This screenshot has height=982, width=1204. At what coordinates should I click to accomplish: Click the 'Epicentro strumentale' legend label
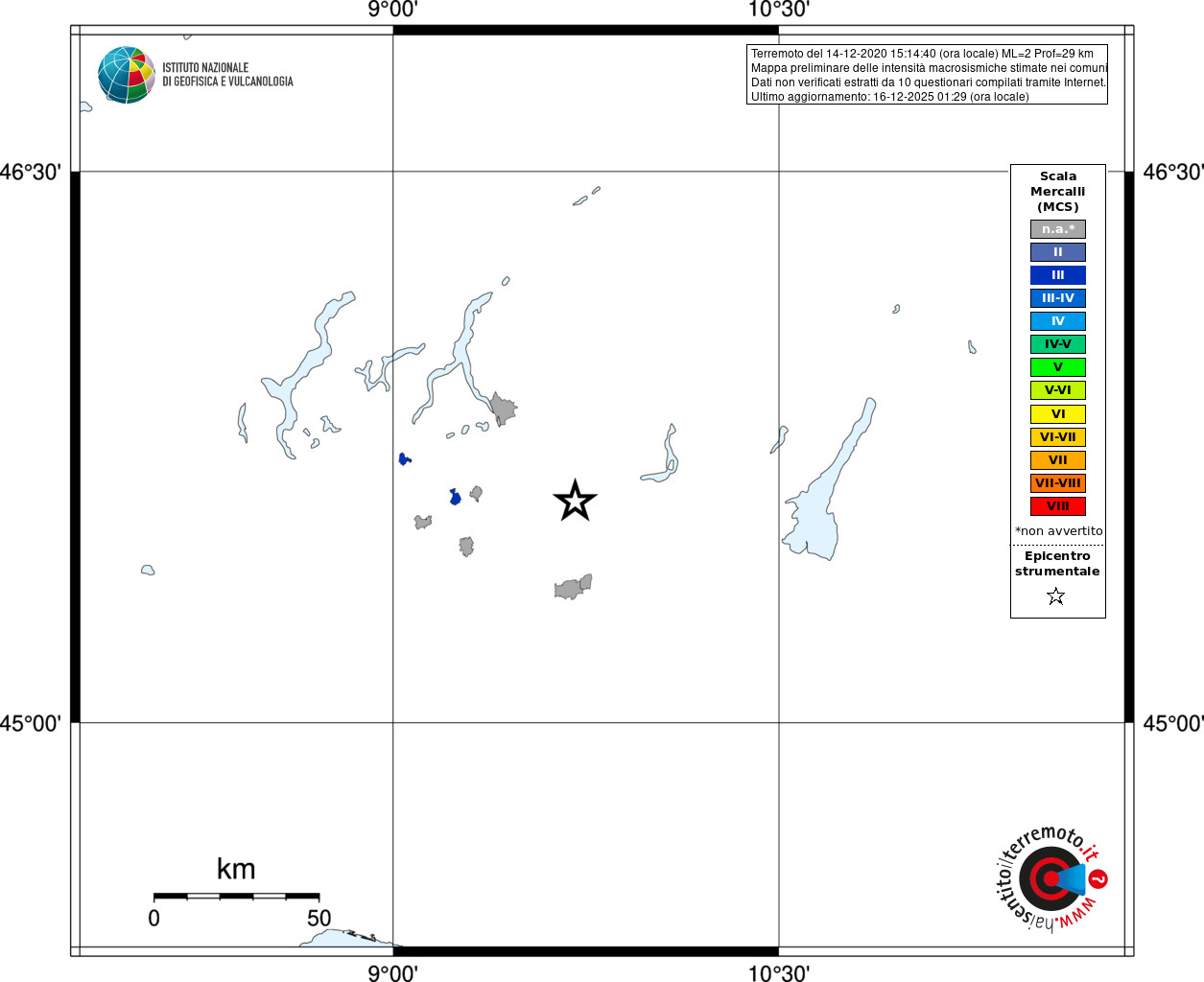[x=1057, y=564]
